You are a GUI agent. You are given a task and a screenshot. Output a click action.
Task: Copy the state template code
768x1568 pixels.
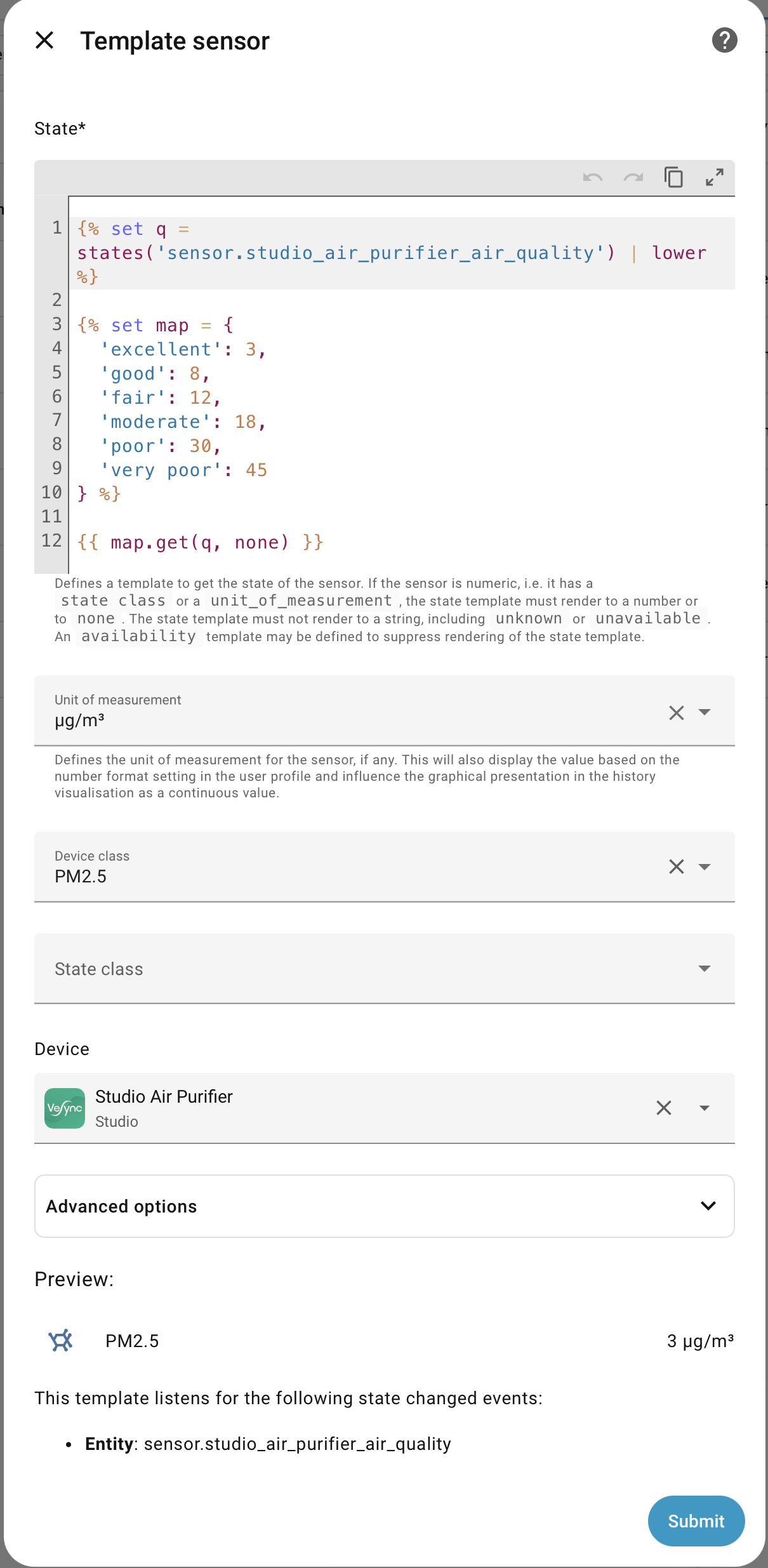[x=673, y=178]
